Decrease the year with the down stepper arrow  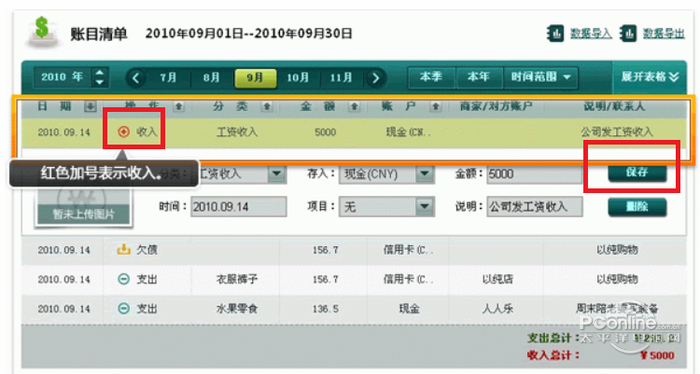pyautogui.click(x=100, y=82)
